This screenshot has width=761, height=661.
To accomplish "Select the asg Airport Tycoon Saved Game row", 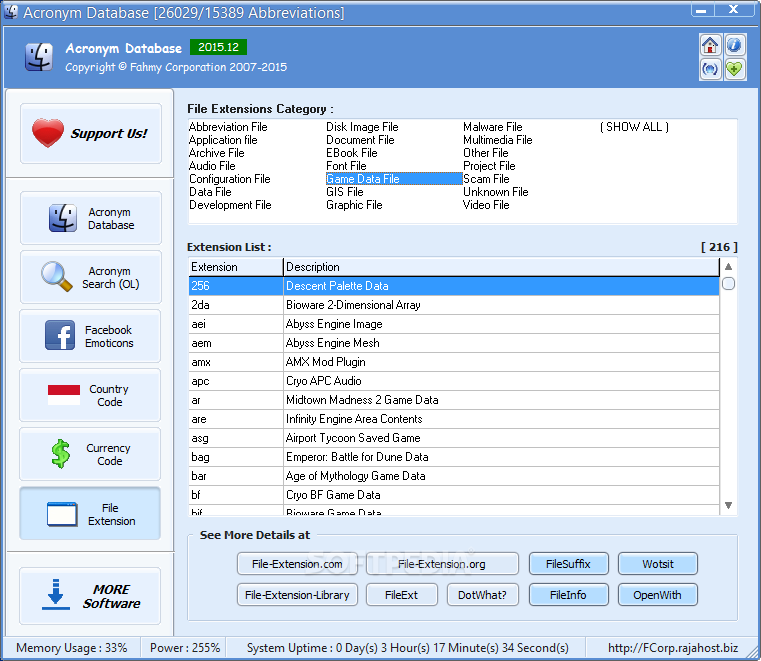I will point(453,438).
